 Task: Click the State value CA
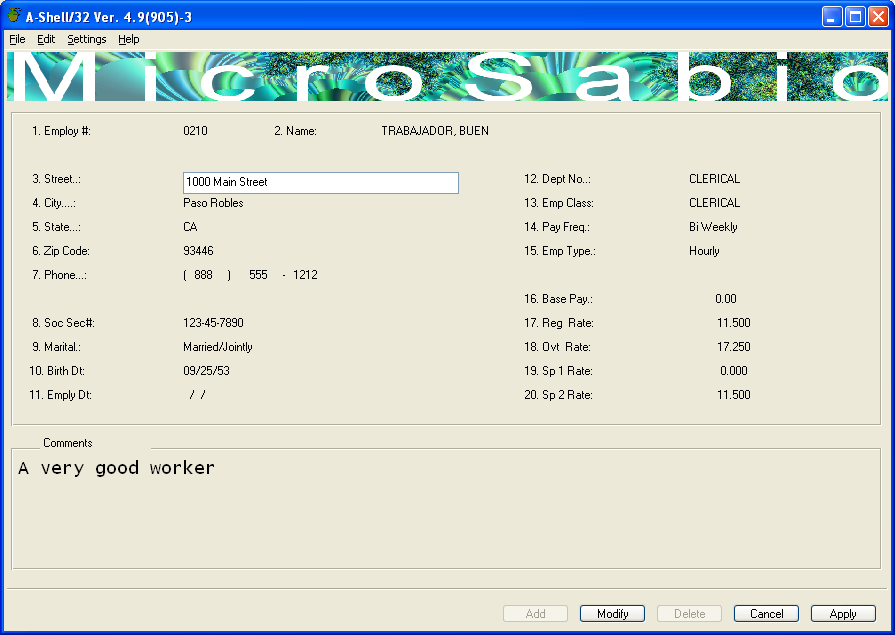[x=190, y=227]
